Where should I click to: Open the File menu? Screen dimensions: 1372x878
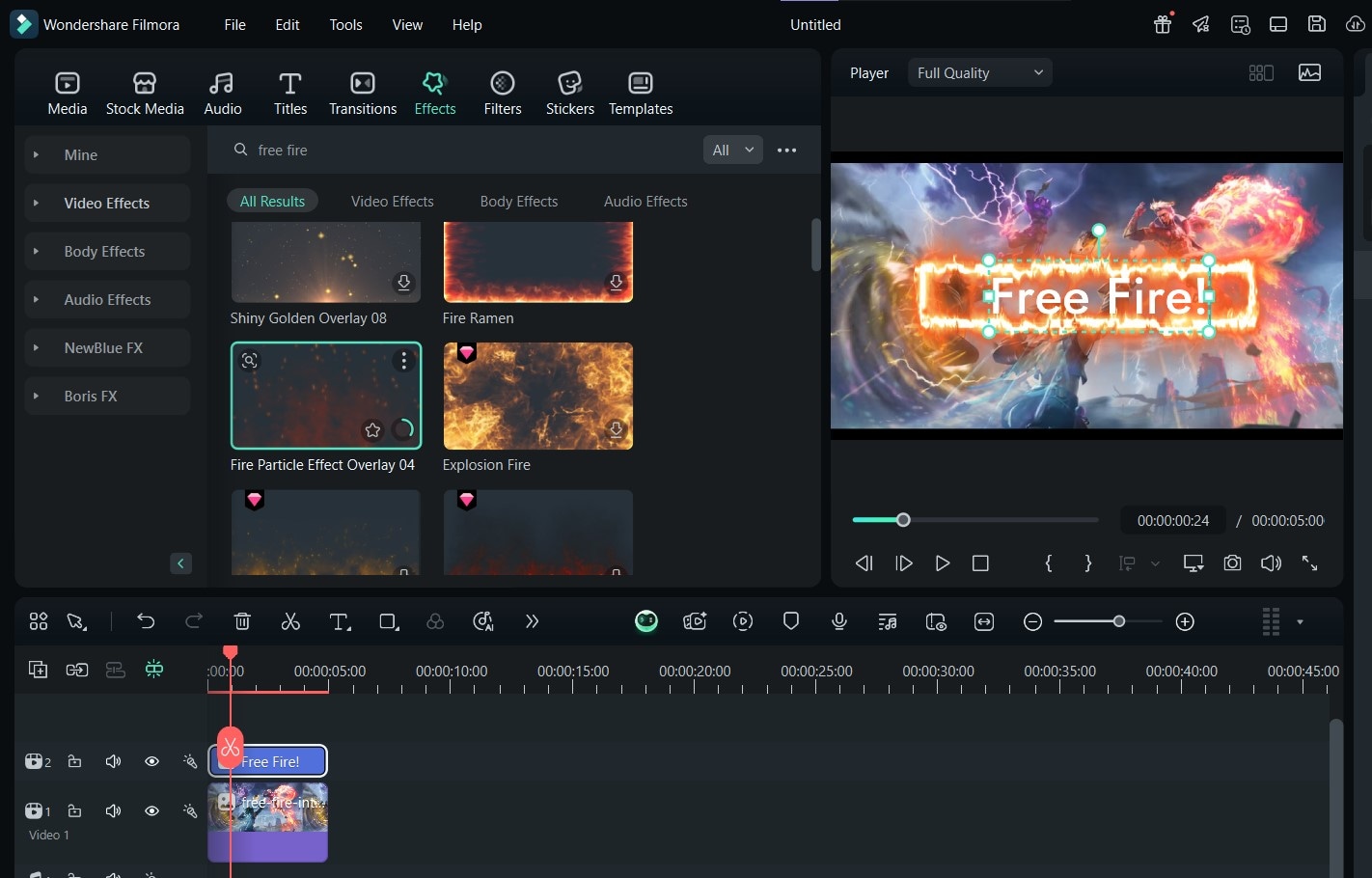234,24
